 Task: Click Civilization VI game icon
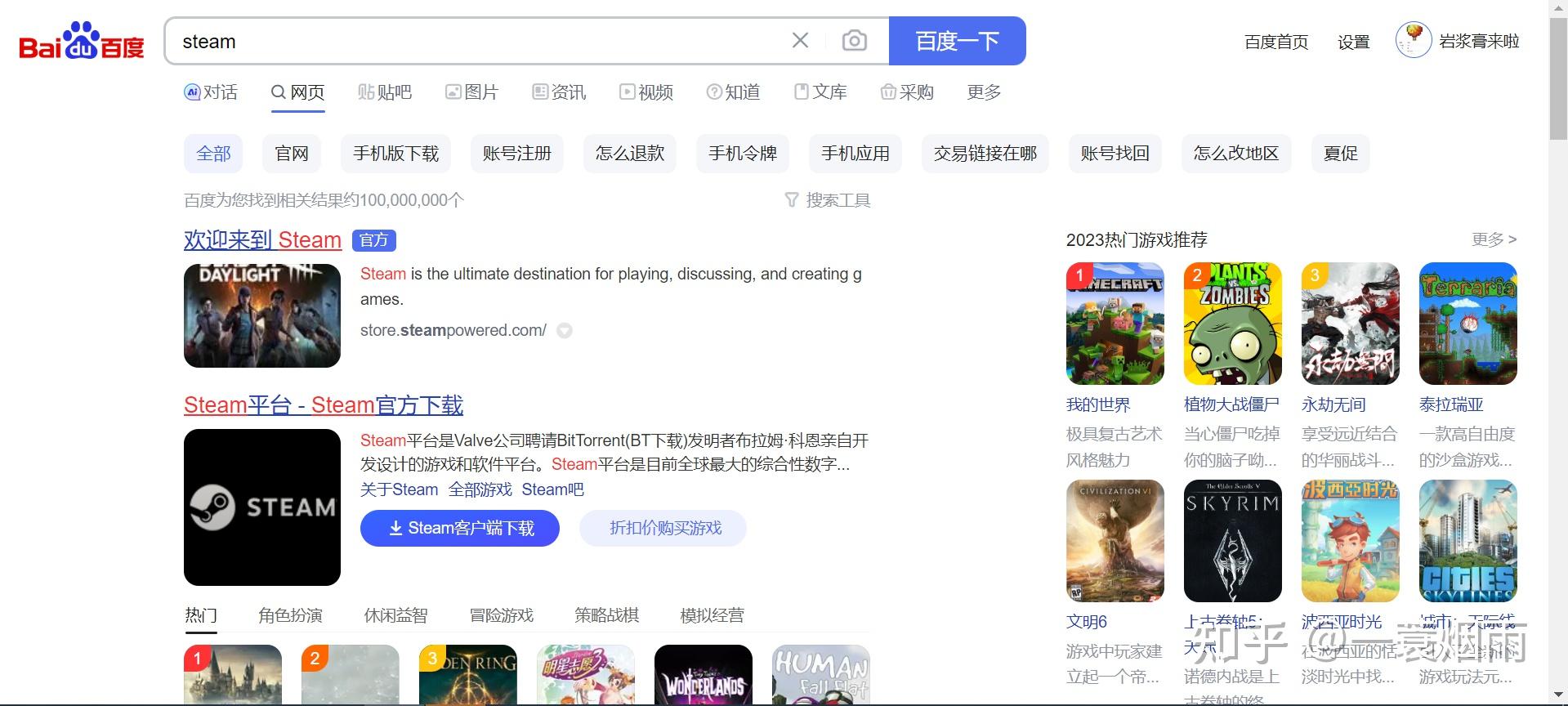click(1115, 541)
